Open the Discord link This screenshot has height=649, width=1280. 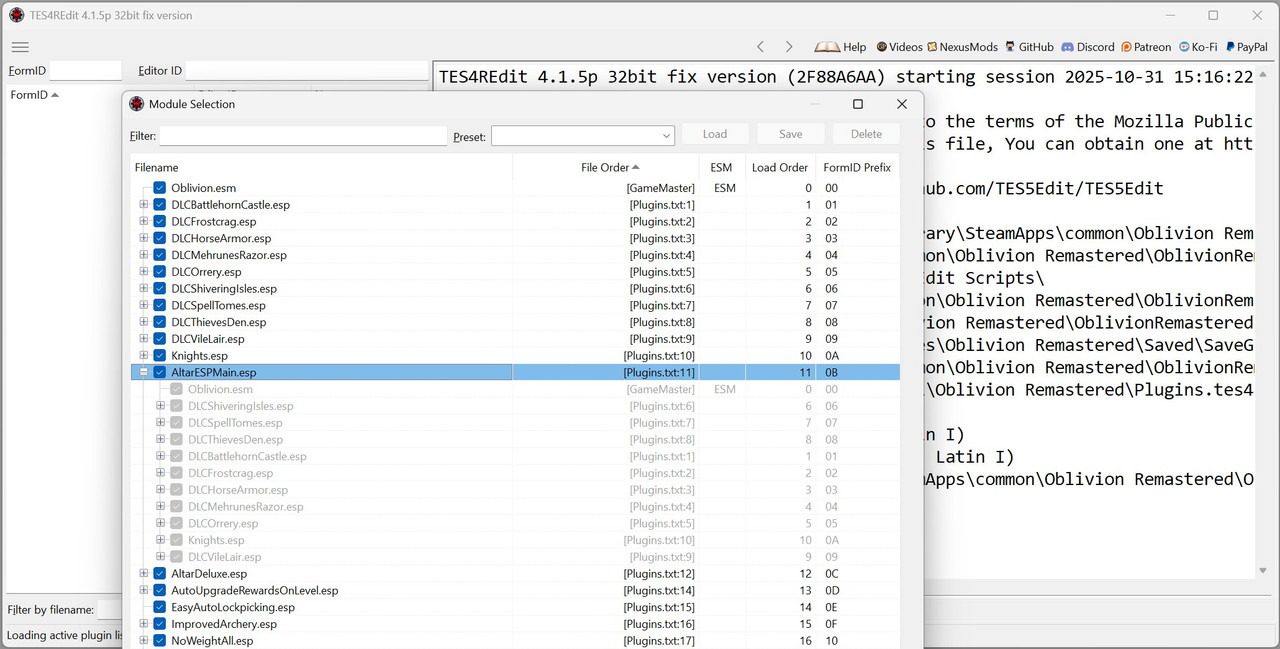click(x=1088, y=47)
